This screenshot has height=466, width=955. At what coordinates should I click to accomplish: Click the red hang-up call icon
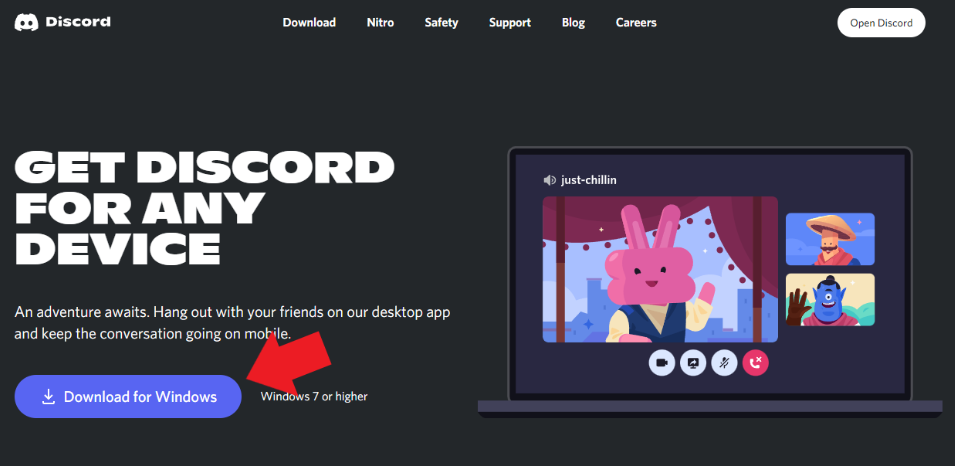pos(756,363)
